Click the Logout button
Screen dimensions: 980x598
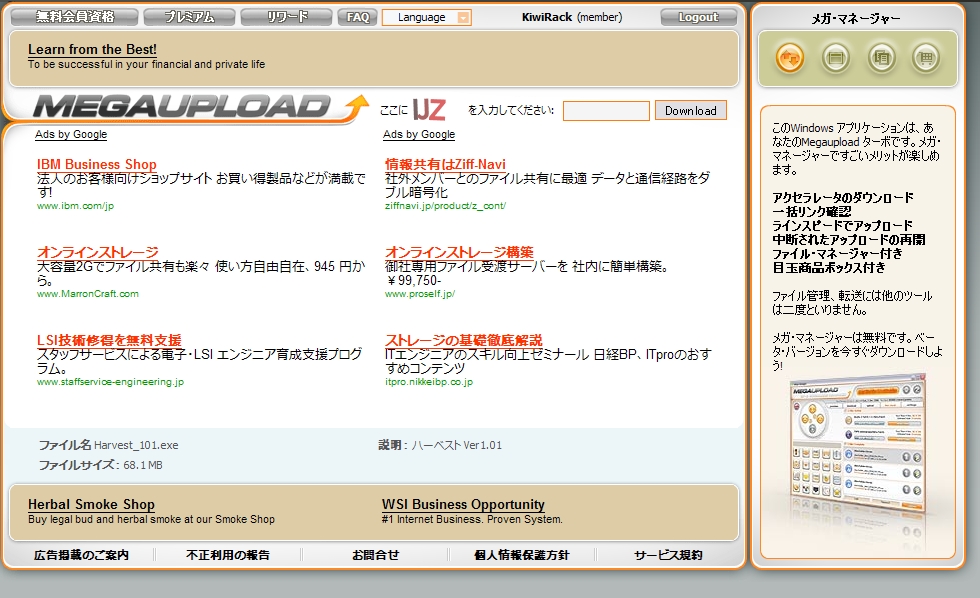tap(698, 17)
